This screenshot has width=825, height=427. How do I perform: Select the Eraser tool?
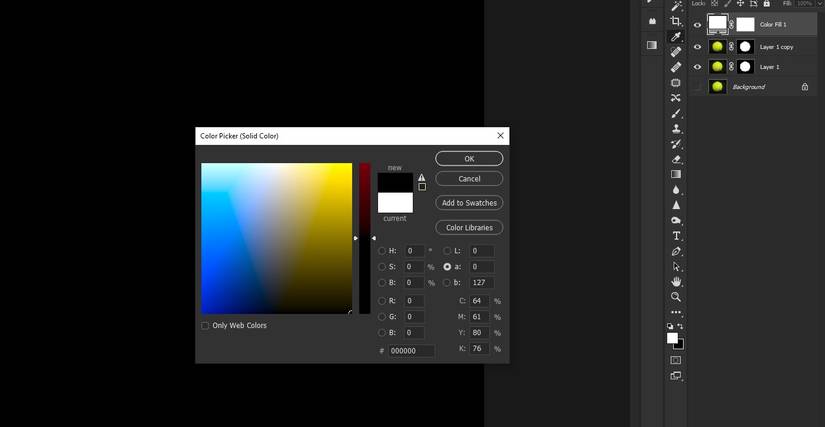click(x=676, y=159)
